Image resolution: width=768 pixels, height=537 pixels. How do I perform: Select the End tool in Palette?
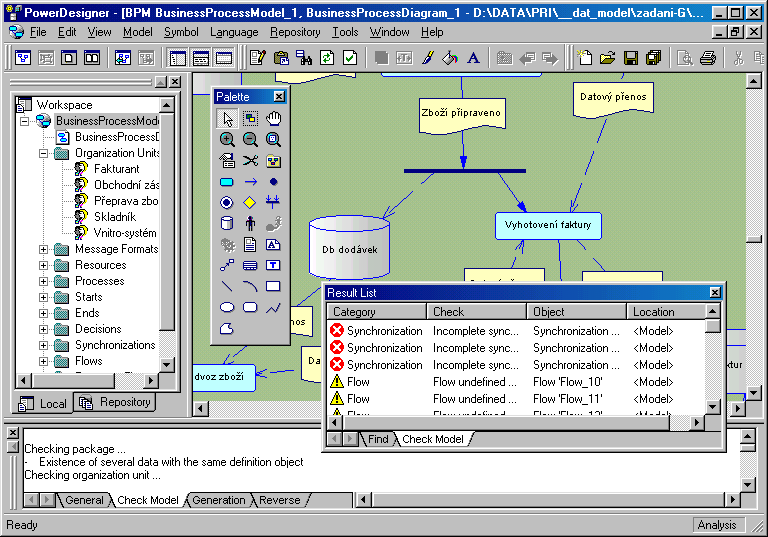pos(227,202)
